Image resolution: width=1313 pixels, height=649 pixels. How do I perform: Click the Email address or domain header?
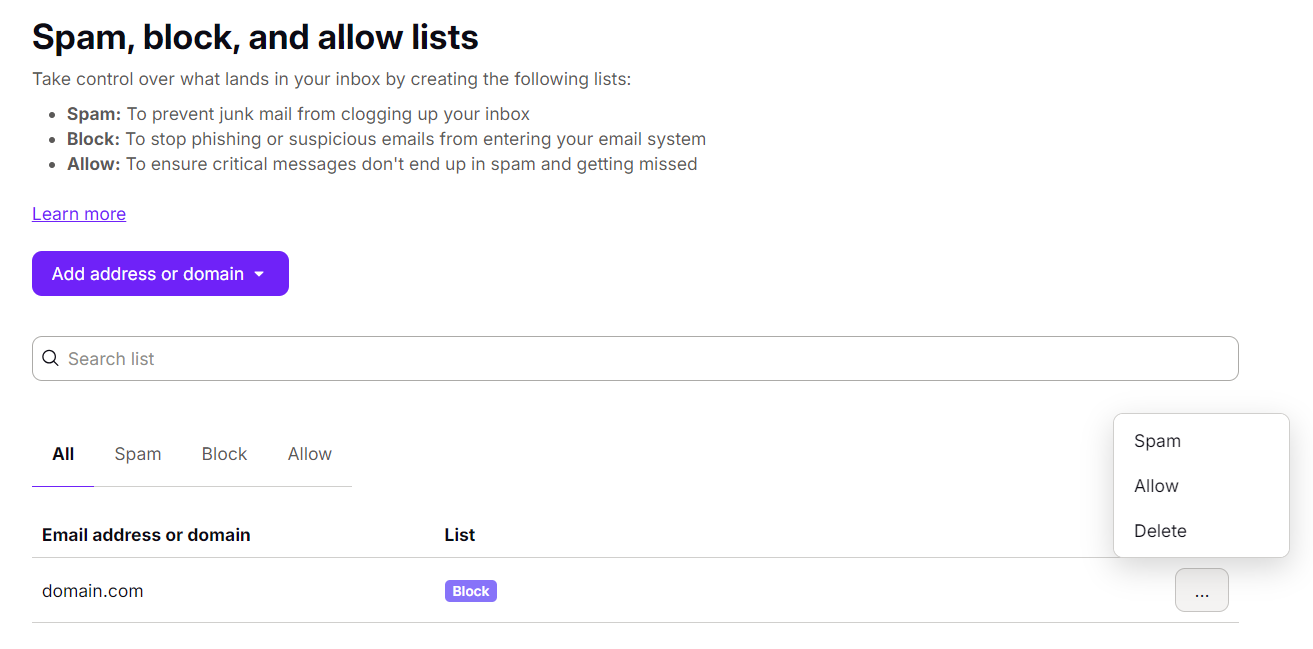[146, 535]
